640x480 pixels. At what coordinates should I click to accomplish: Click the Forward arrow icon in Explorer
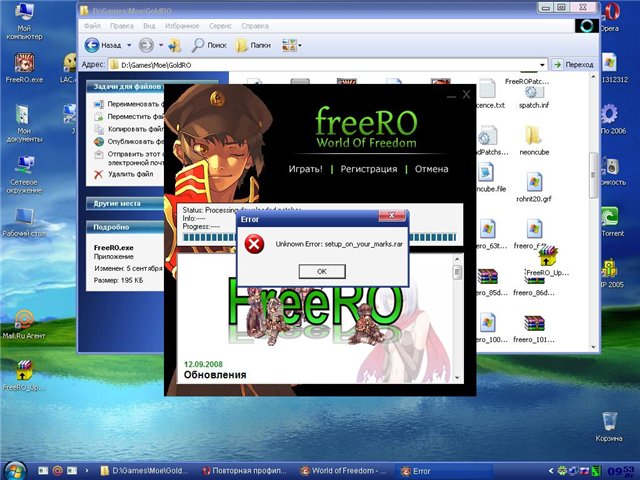(146, 45)
